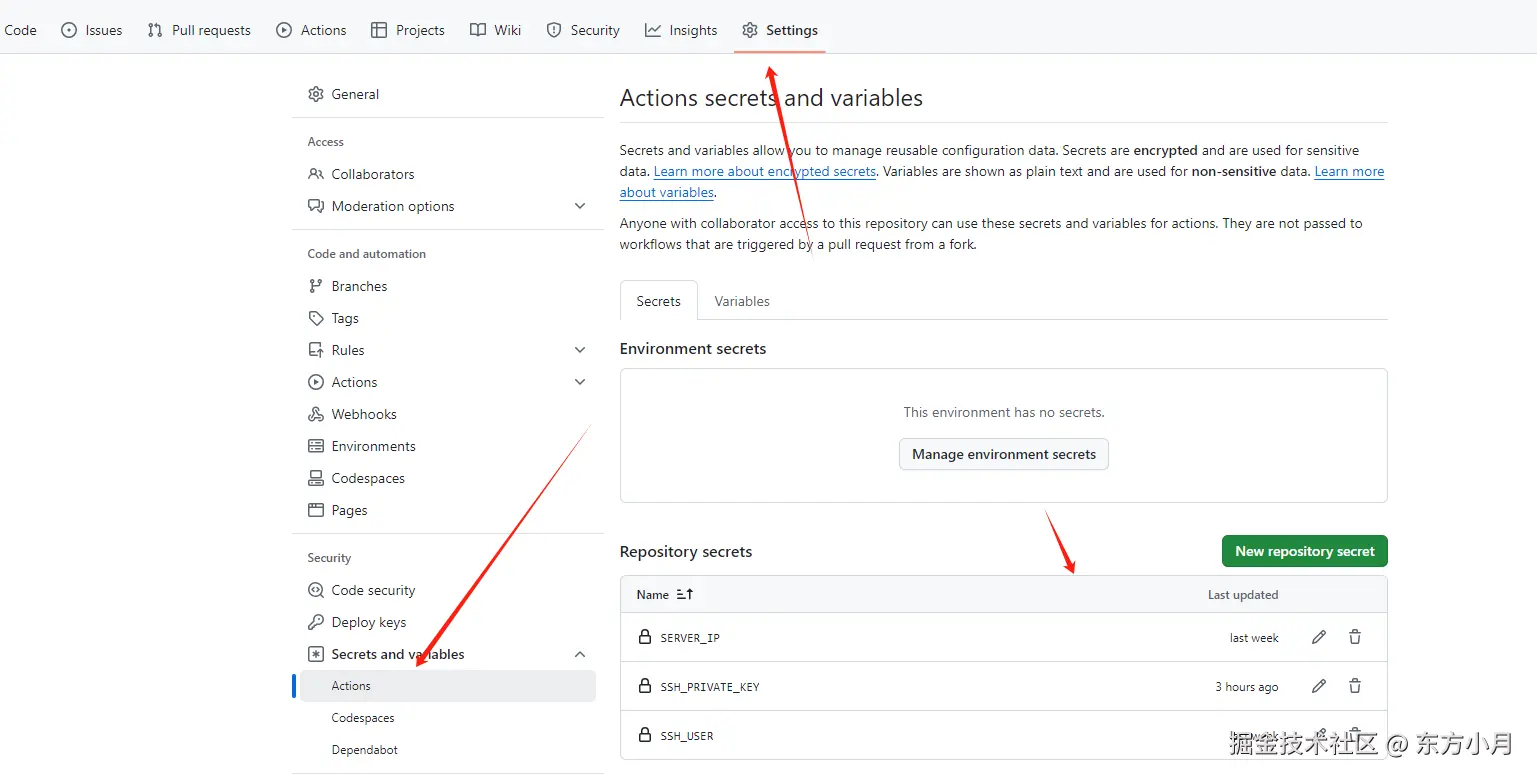Click Manage environment secrets button
The image size is (1537, 780).
pos(1003,454)
